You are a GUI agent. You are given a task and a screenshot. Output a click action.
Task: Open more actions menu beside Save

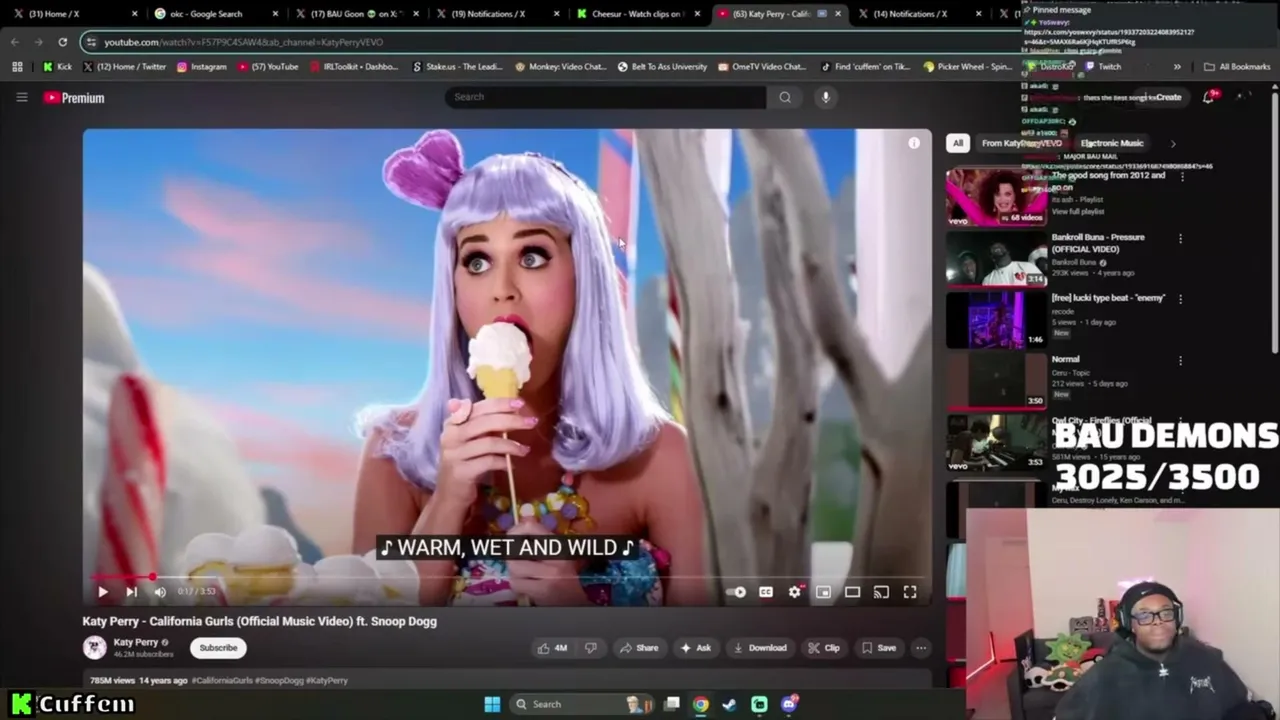tap(921, 648)
